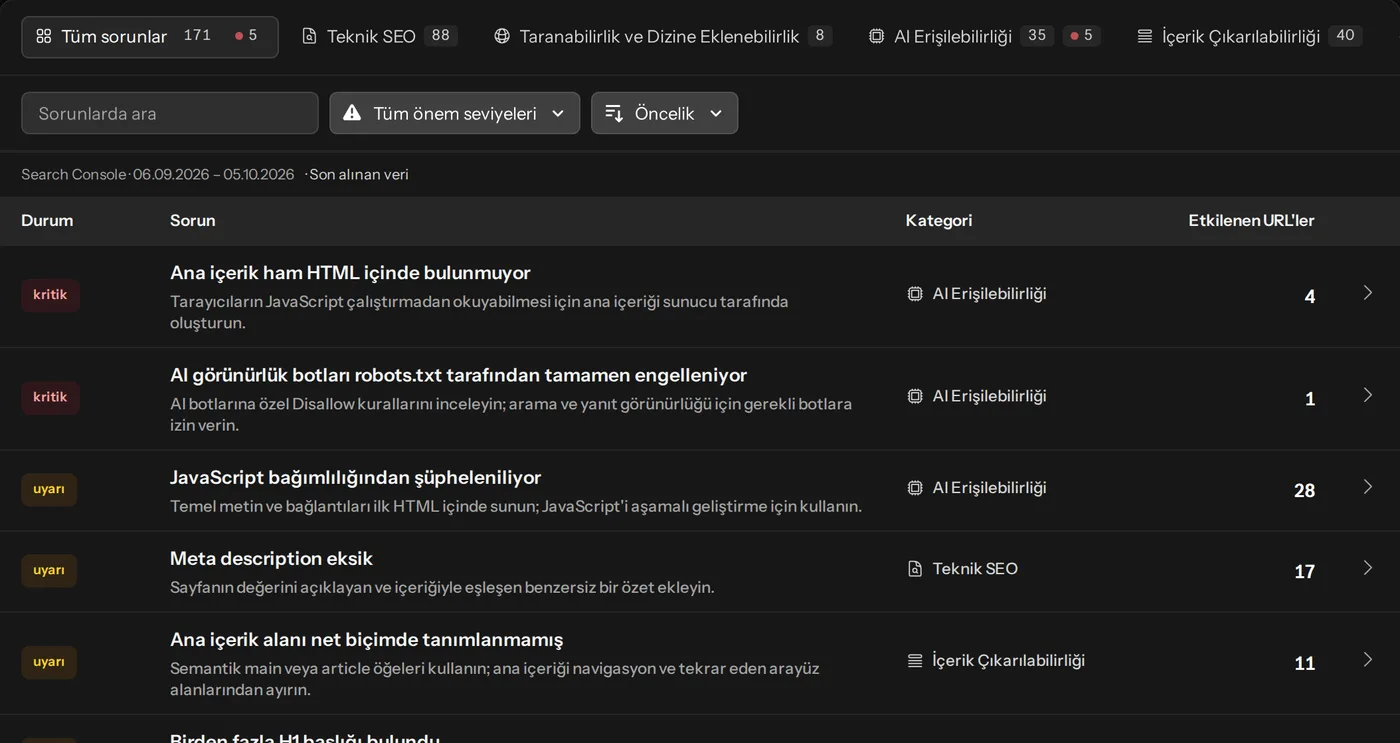
Task: Switch to the Teknik SEO tab
Action: (x=380, y=36)
